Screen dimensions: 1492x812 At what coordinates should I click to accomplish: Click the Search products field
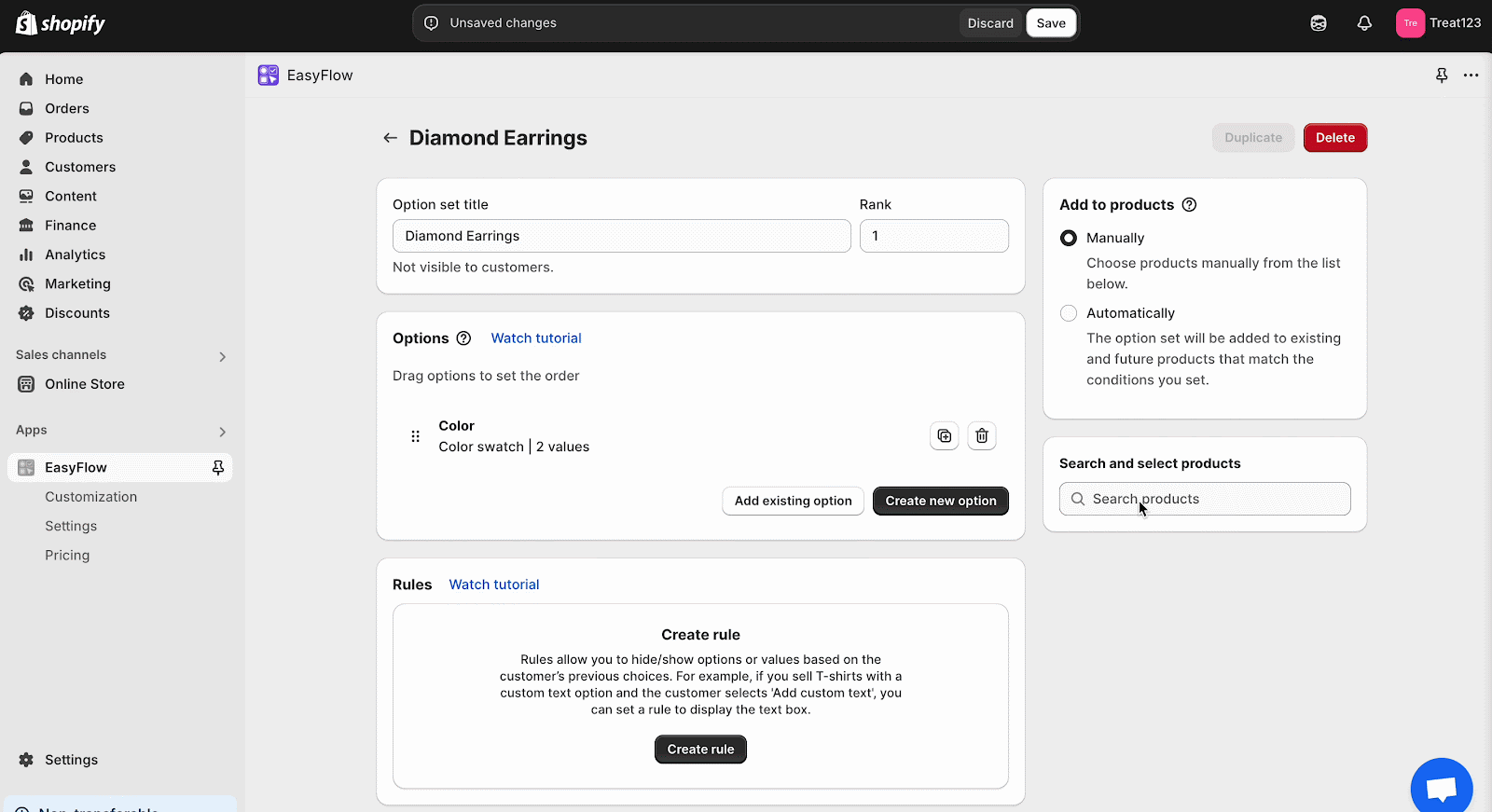[1205, 499]
